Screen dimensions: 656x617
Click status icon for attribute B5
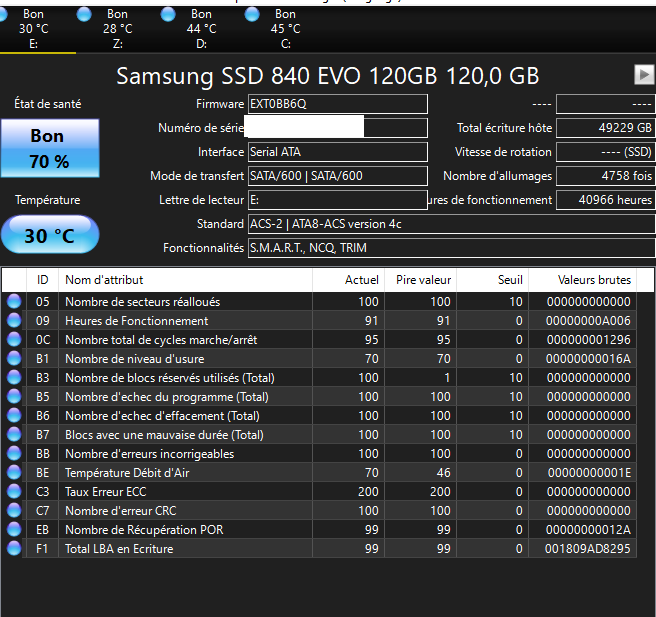[14, 396]
